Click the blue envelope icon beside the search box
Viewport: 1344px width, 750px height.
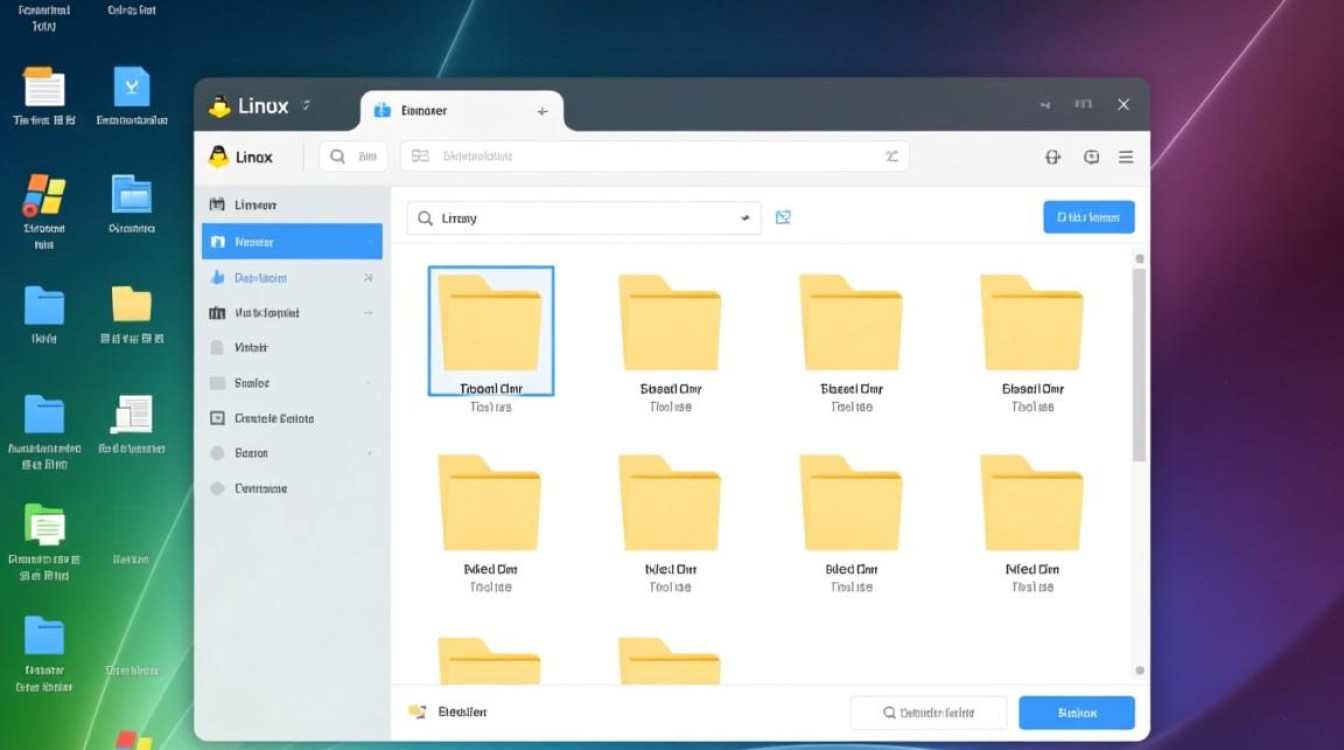tap(783, 217)
